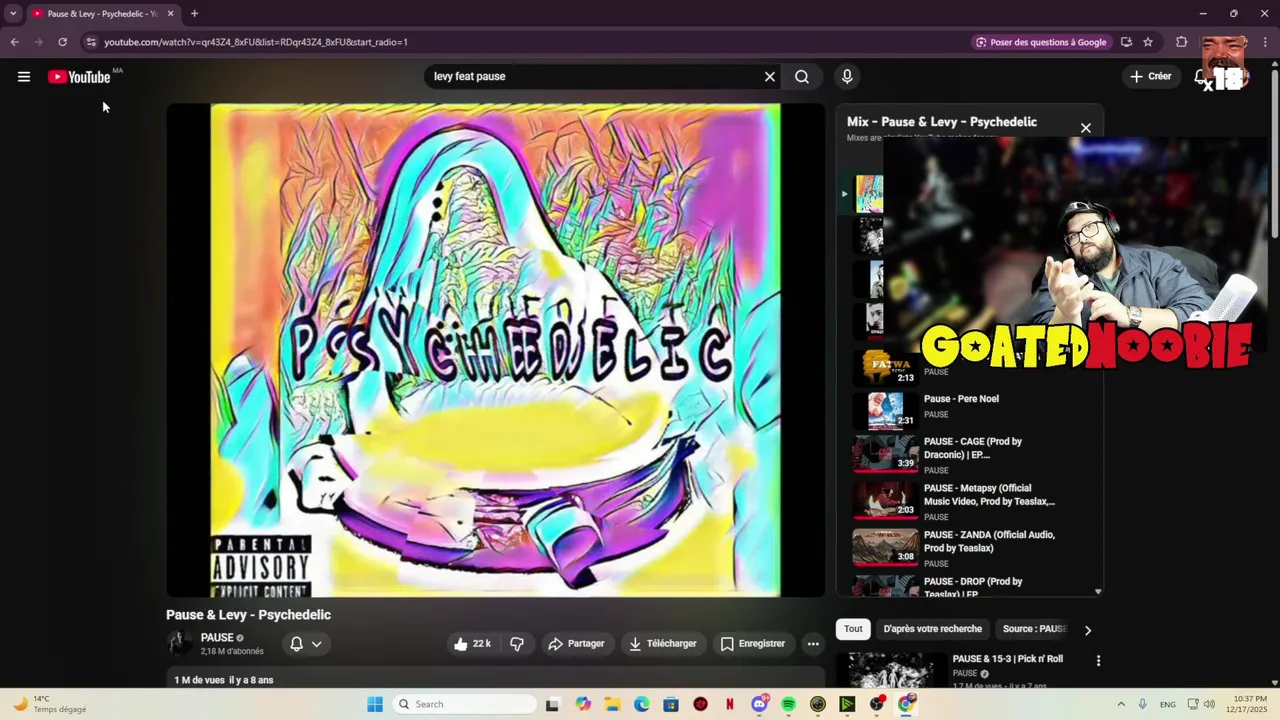This screenshot has width=1280, height=720.
Task: Open Spotify from the taskbar
Action: point(789,704)
